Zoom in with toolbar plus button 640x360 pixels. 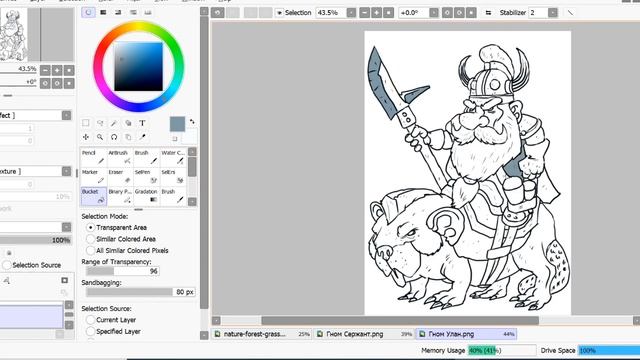376,13
